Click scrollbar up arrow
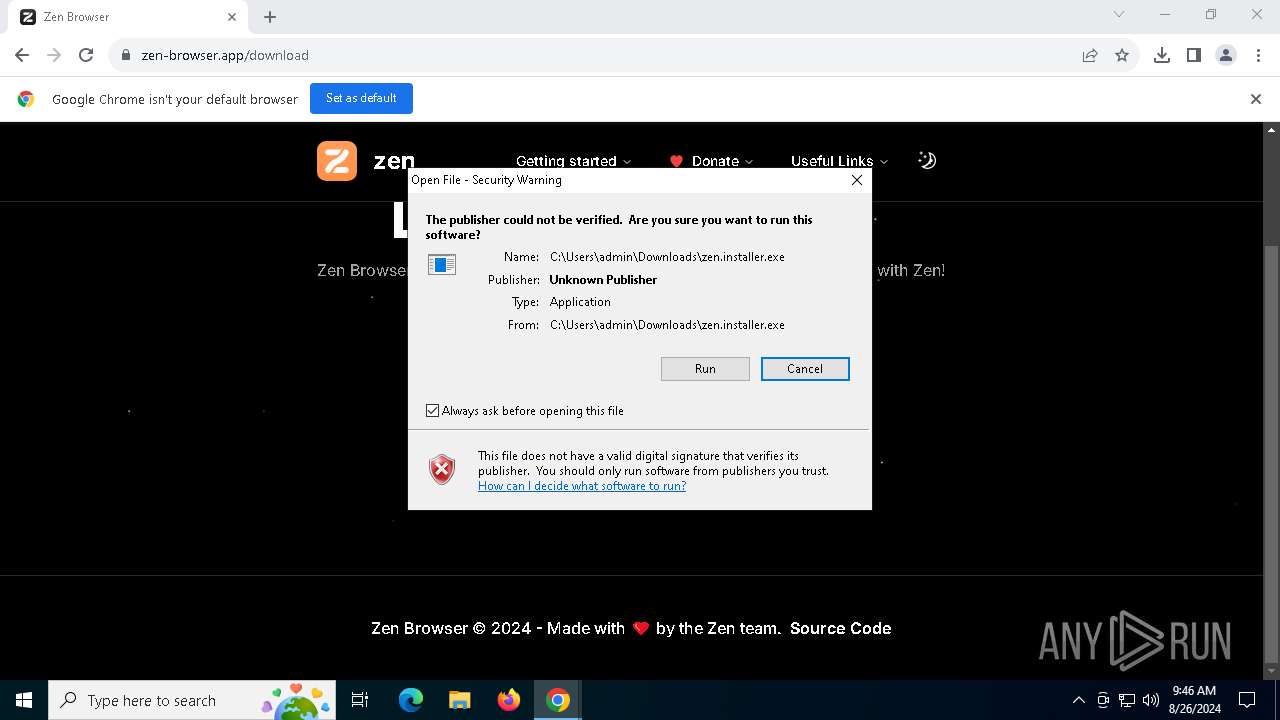Screen dimensions: 1280x720 tap(1272, 130)
